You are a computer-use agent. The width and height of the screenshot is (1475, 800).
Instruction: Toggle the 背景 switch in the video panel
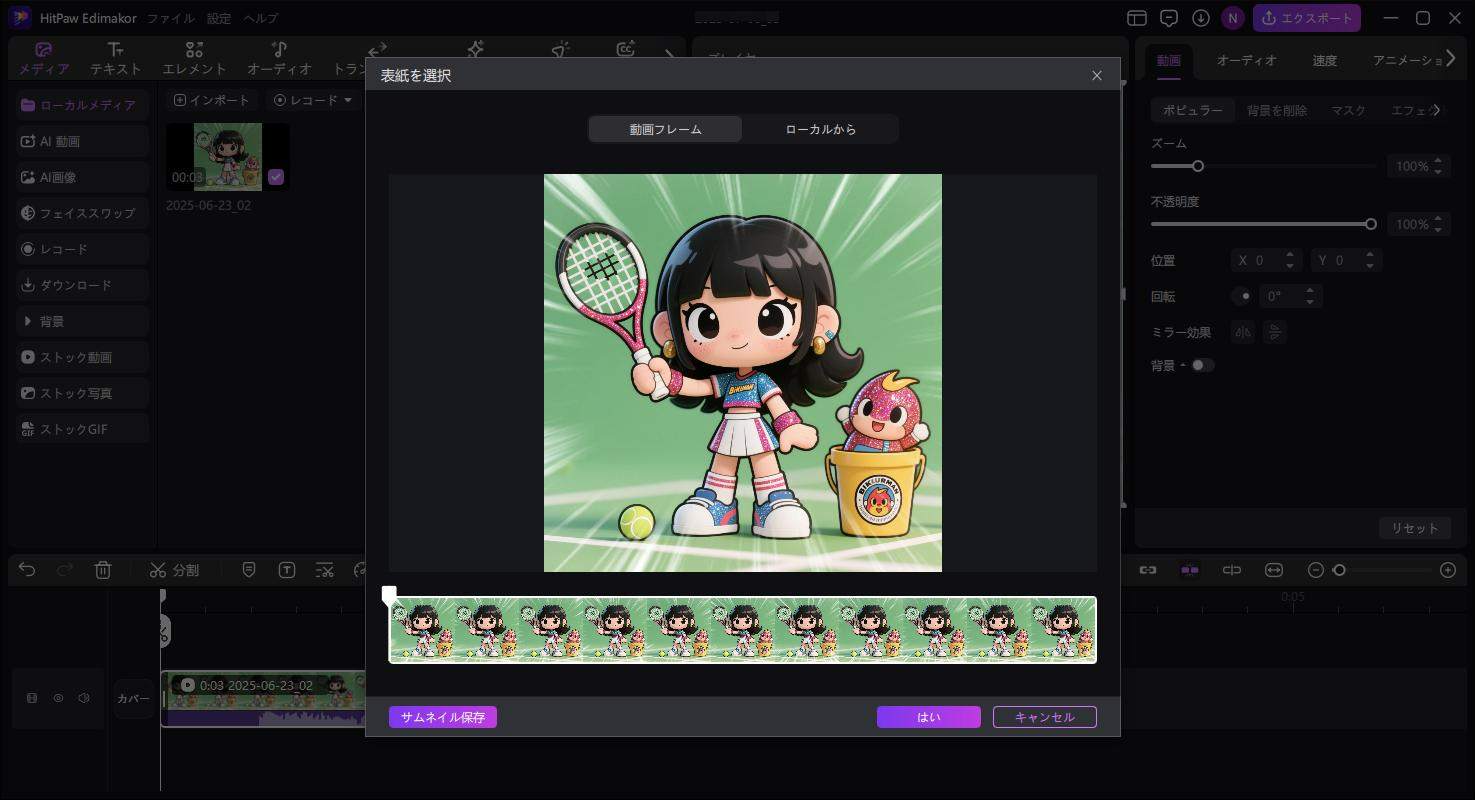click(x=1203, y=365)
